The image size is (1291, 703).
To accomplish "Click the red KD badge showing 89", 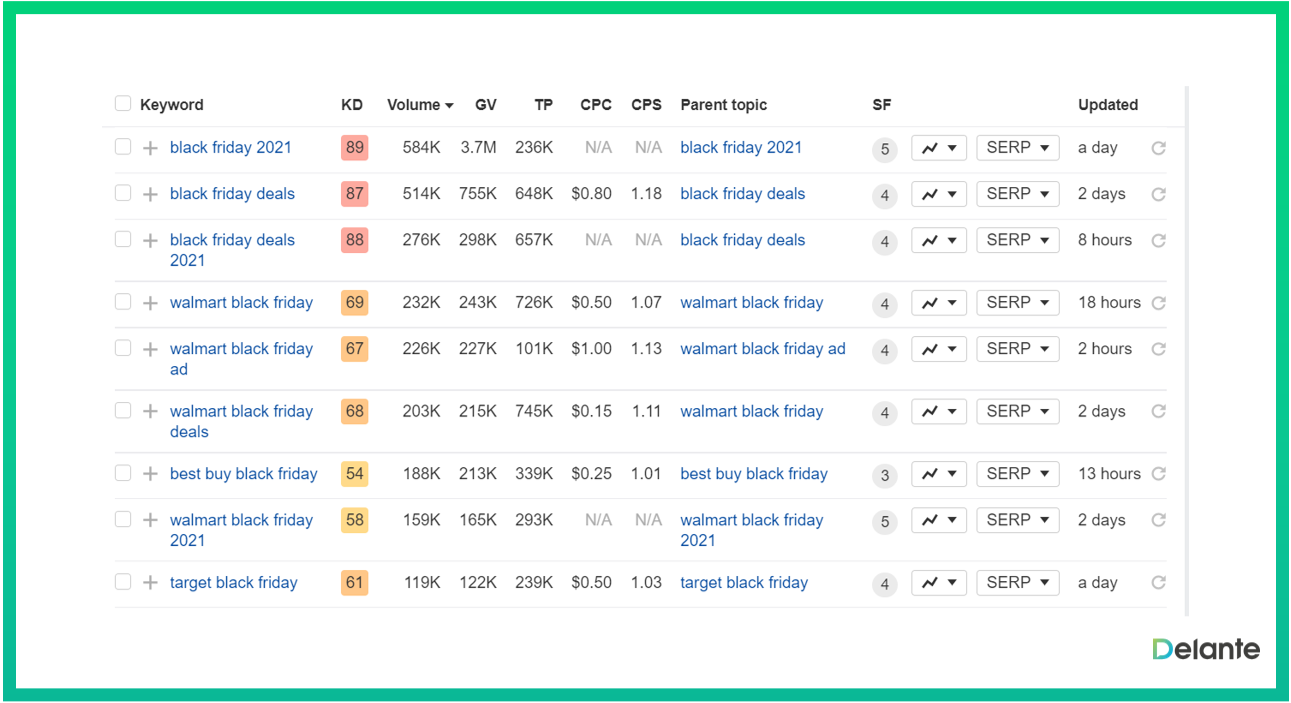I will (354, 148).
